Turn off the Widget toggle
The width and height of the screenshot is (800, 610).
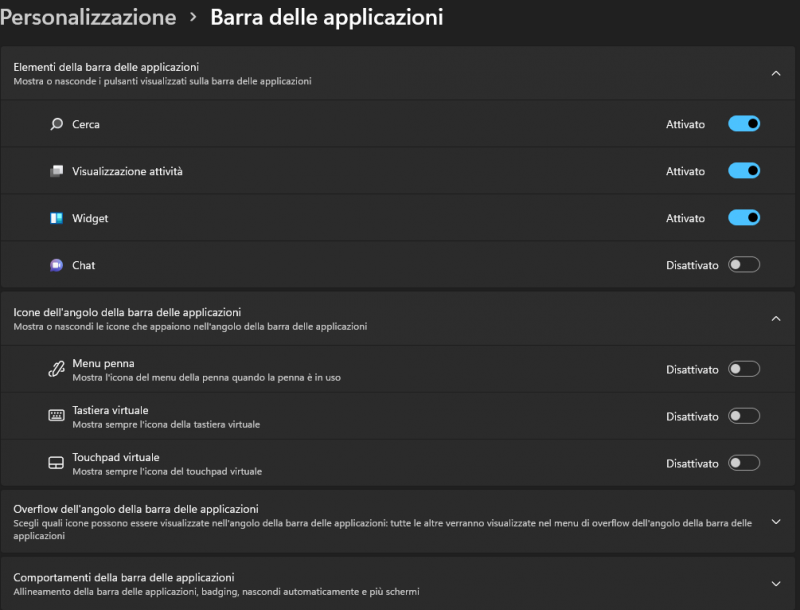744,218
